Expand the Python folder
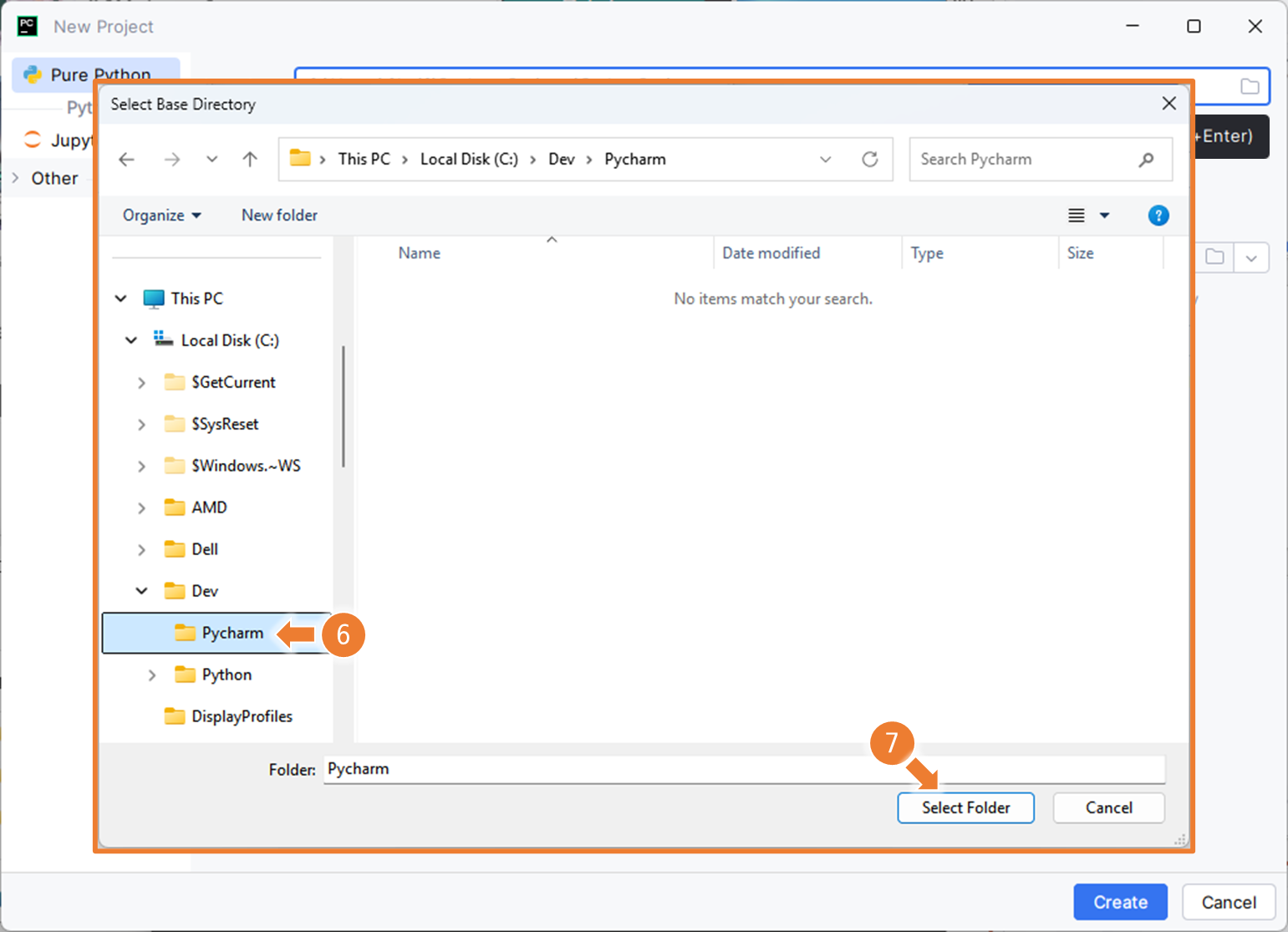 pyautogui.click(x=151, y=675)
